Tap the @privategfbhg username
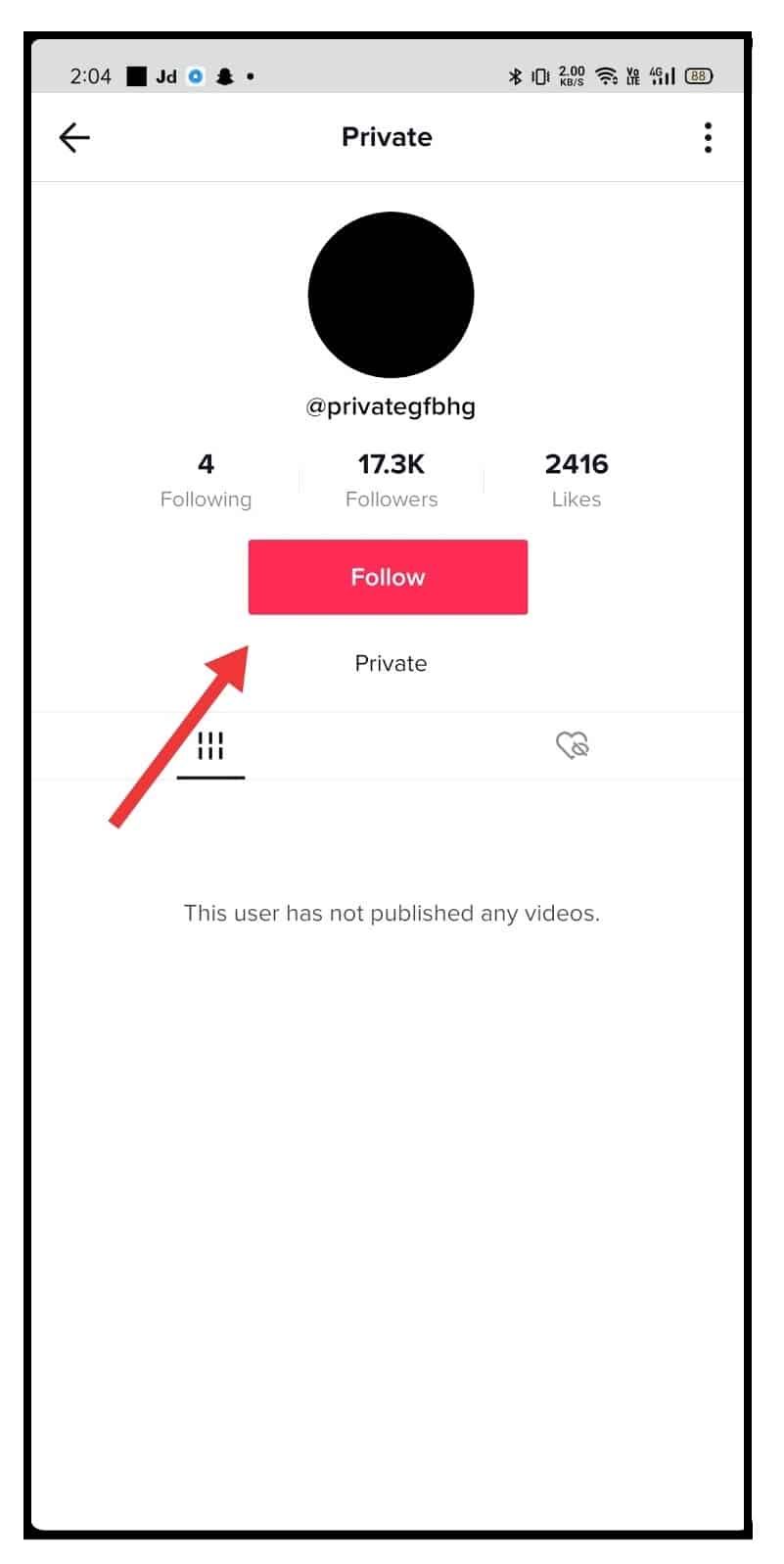The height and width of the screenshot is (1564, 784). [x=391, y=406]
